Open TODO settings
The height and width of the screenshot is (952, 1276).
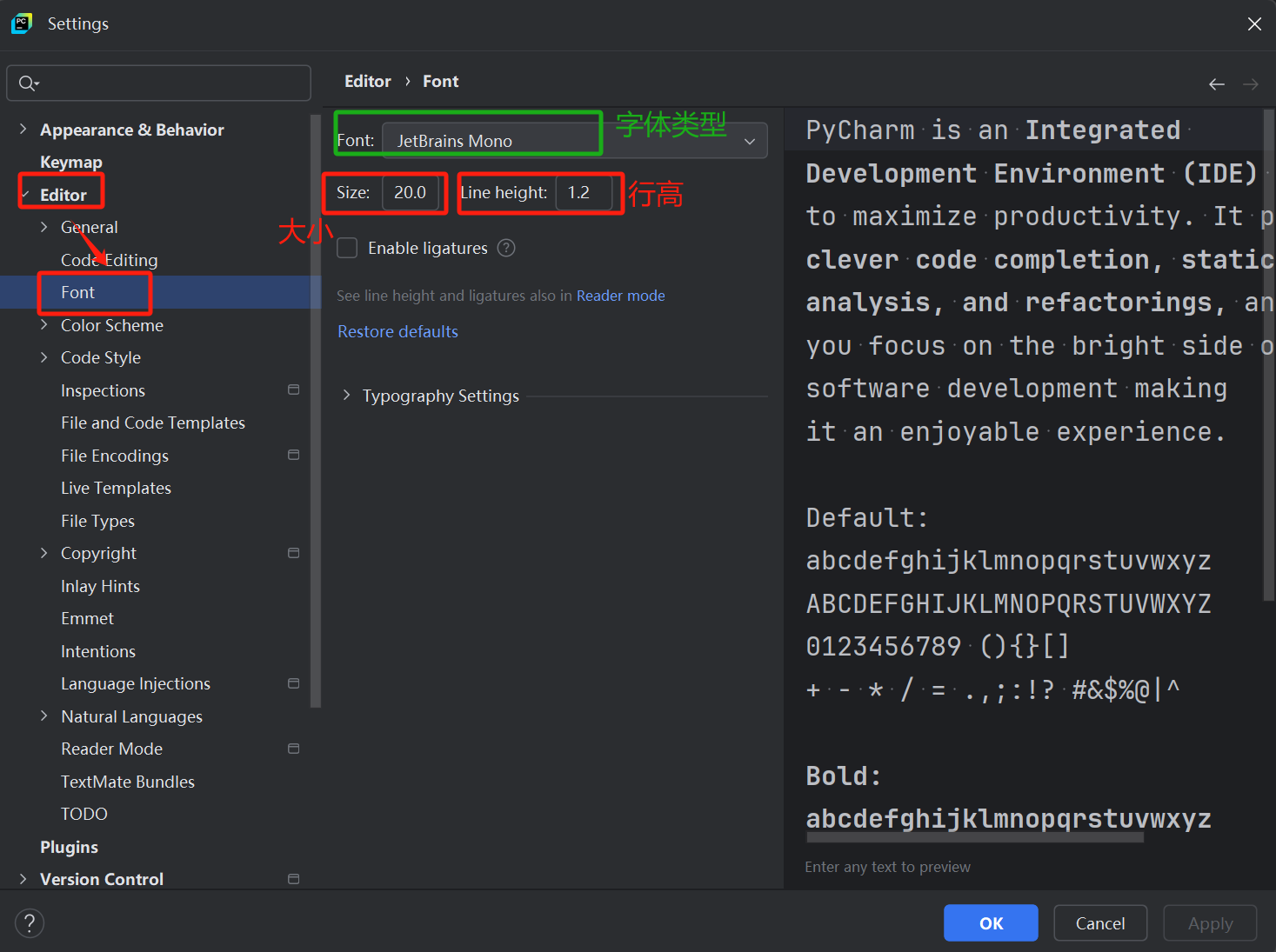[x=84, y=814]
